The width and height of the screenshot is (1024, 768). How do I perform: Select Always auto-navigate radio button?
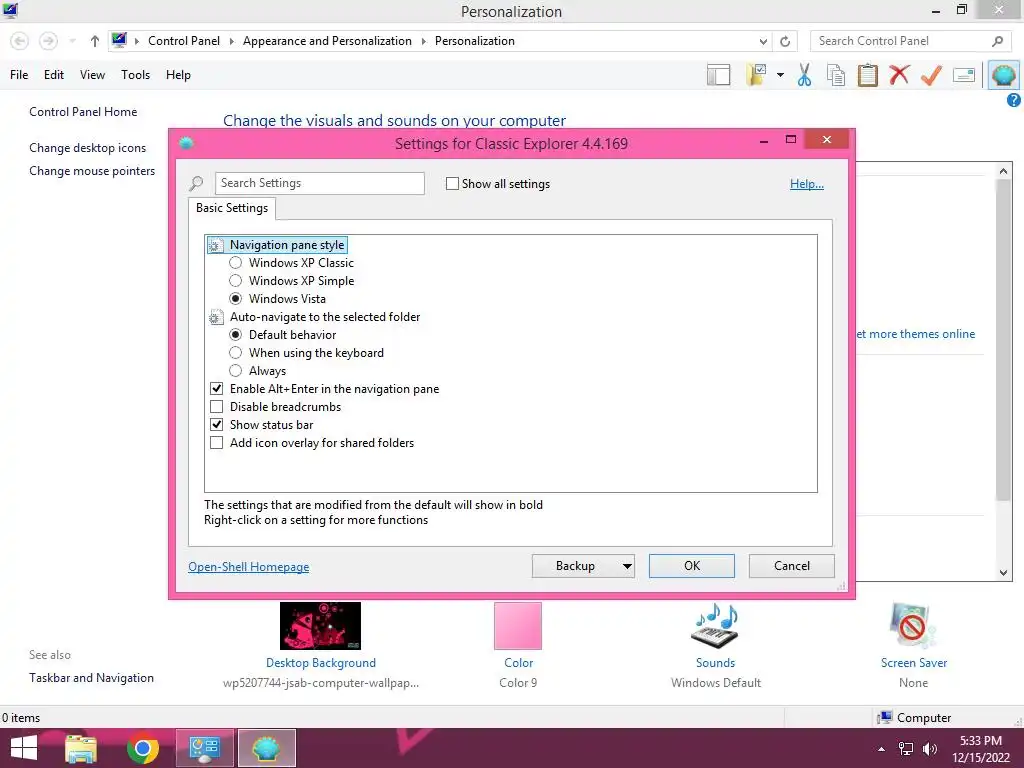(236, 371)
